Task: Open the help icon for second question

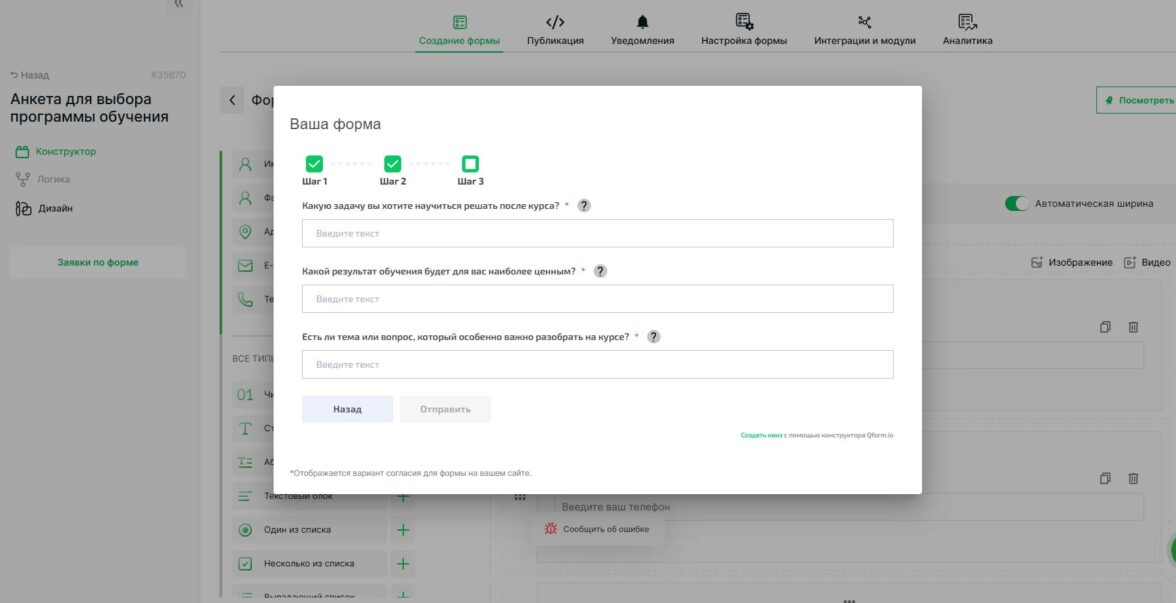Action: click(600, 272)
